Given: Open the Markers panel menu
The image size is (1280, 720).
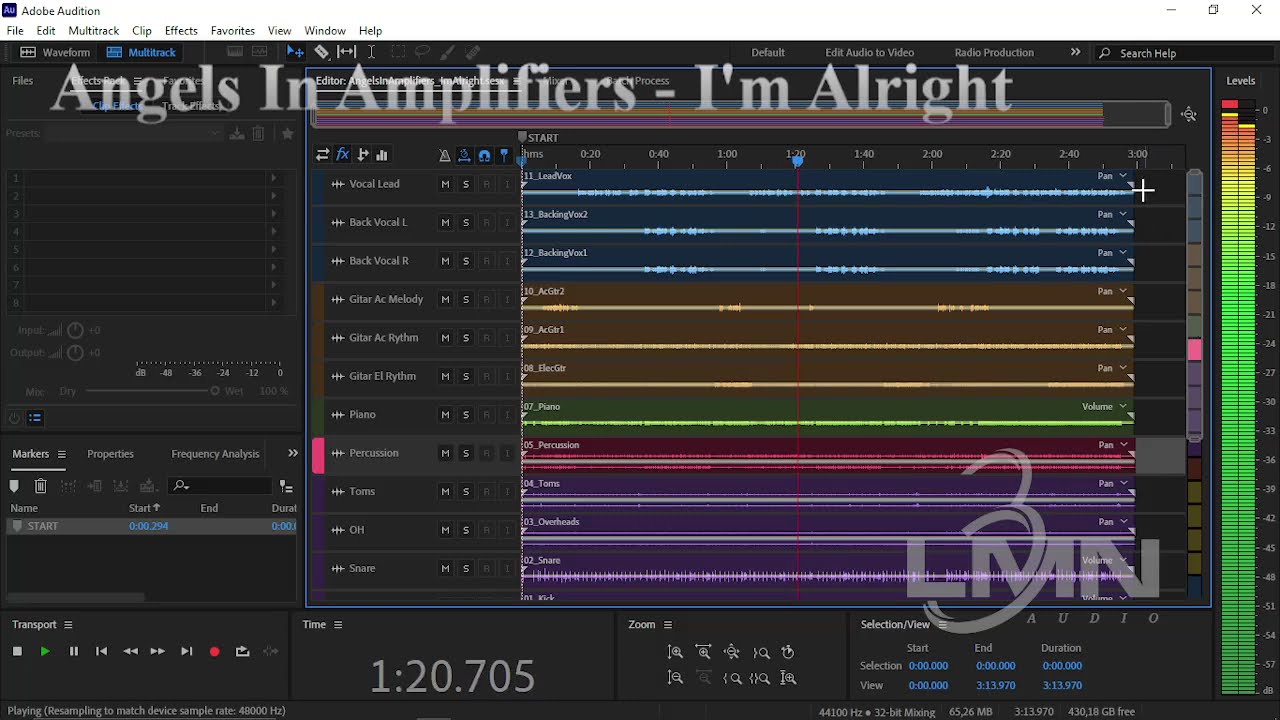Looking at the screenshot, I should (62, 454).
